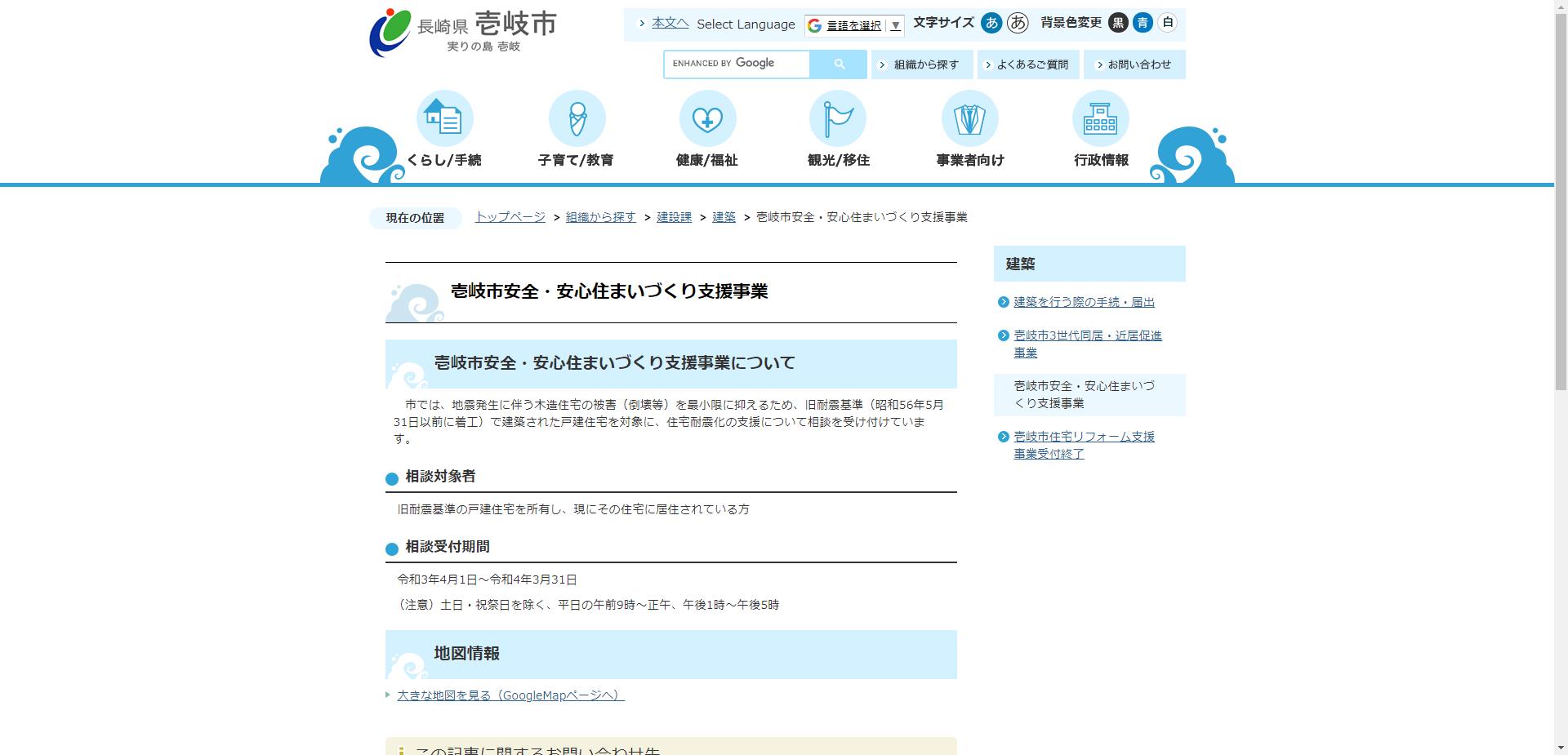The image size is (1568, 755).
Task: Open the よくあるご質問 menu item
Action: click(x=1027, y=64)
